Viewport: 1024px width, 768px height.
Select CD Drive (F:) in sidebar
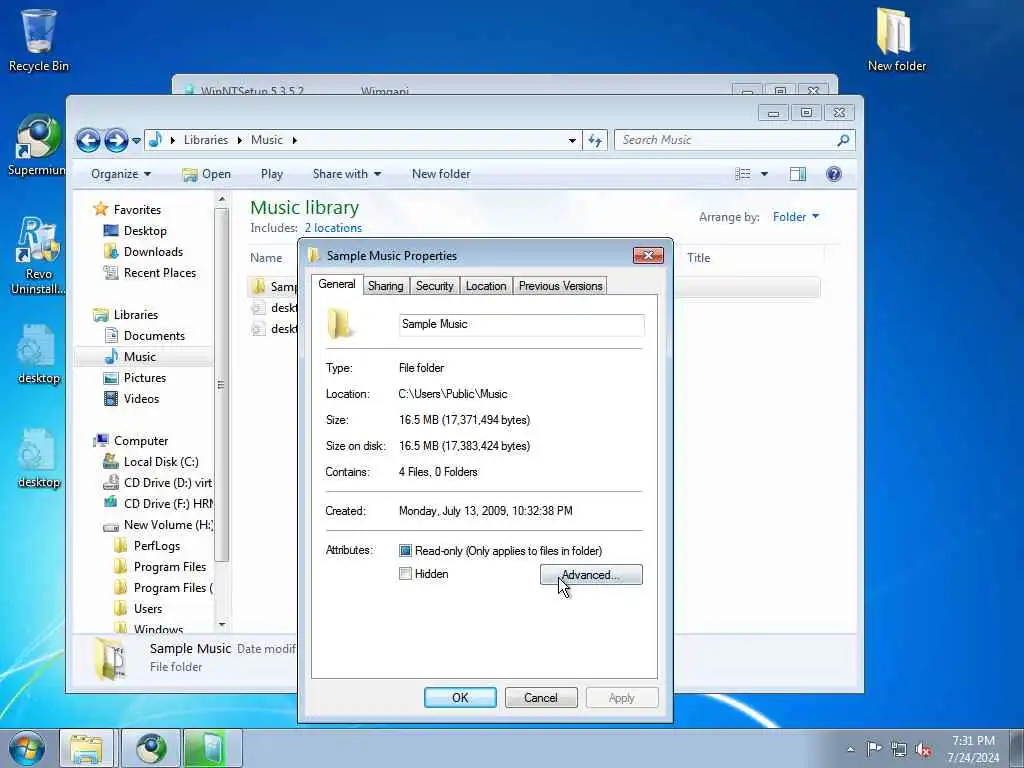[x=157, y=504]
